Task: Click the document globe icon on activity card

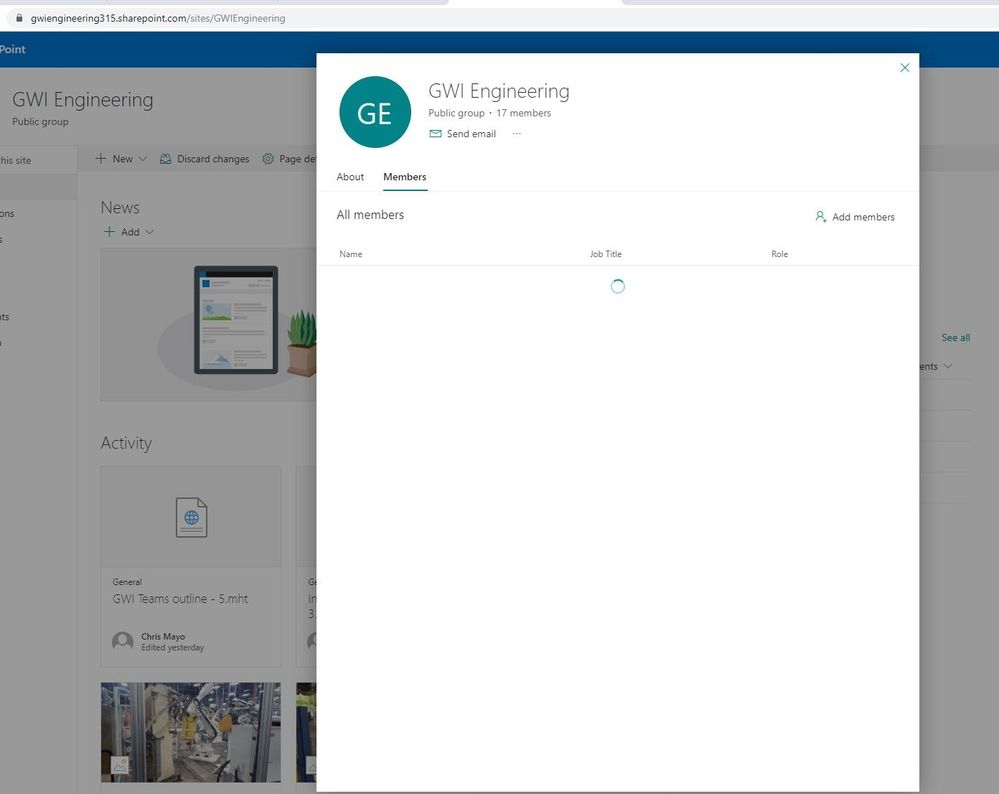Action: (191, 517)
